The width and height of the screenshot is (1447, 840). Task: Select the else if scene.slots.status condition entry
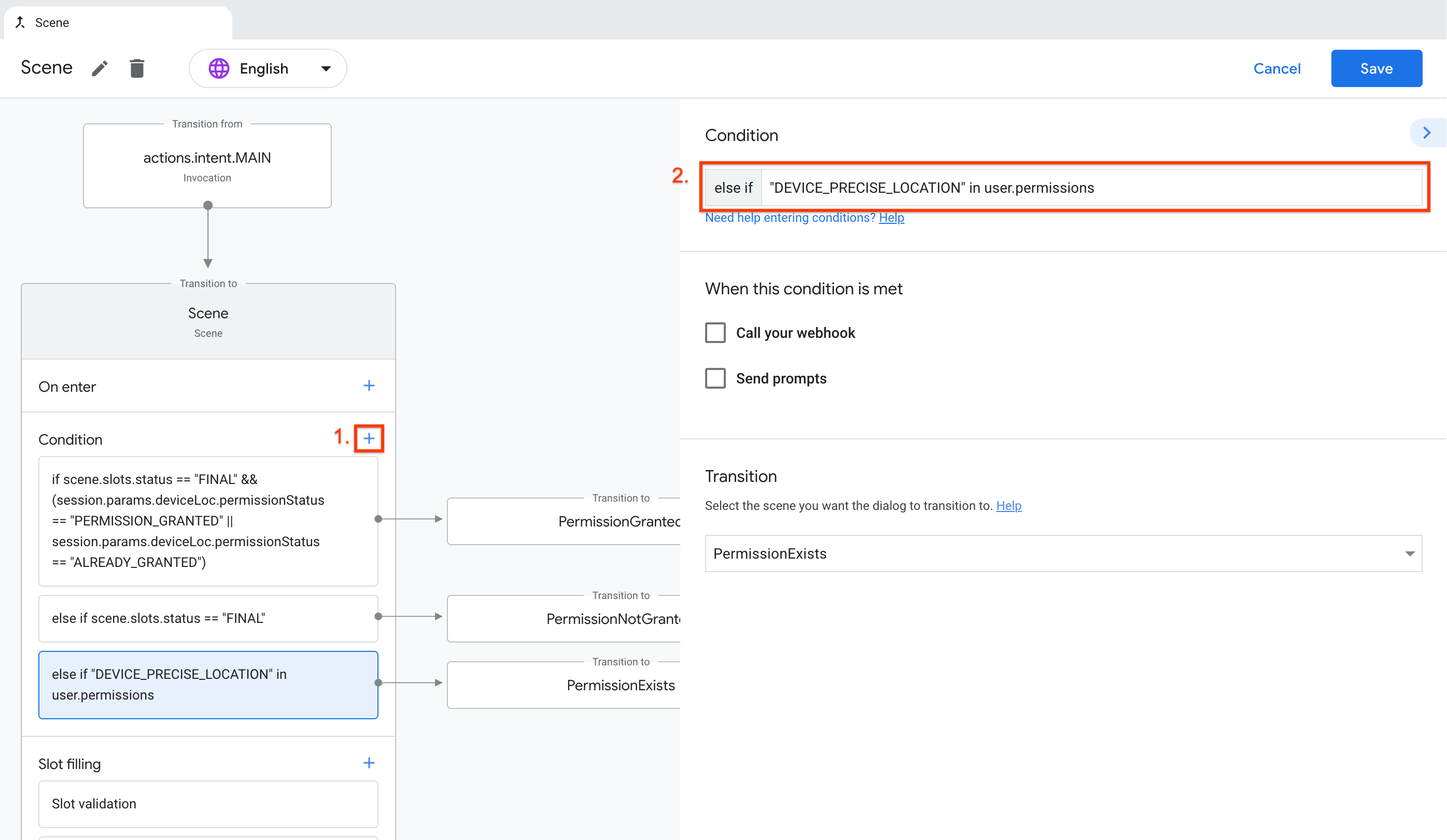pyautogui.click(x=208, y=618)
